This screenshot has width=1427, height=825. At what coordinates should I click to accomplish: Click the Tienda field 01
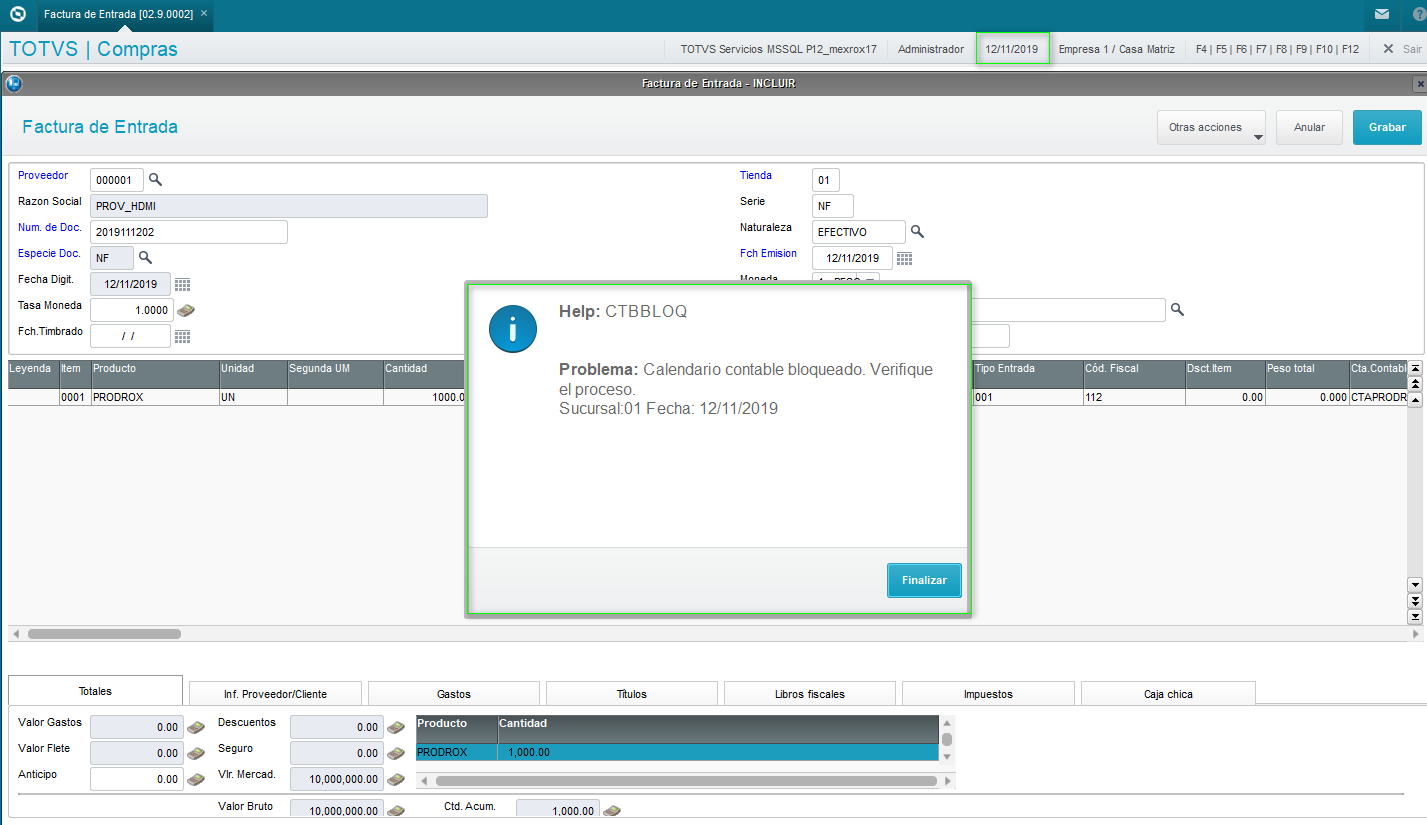[x=825, y=180]
